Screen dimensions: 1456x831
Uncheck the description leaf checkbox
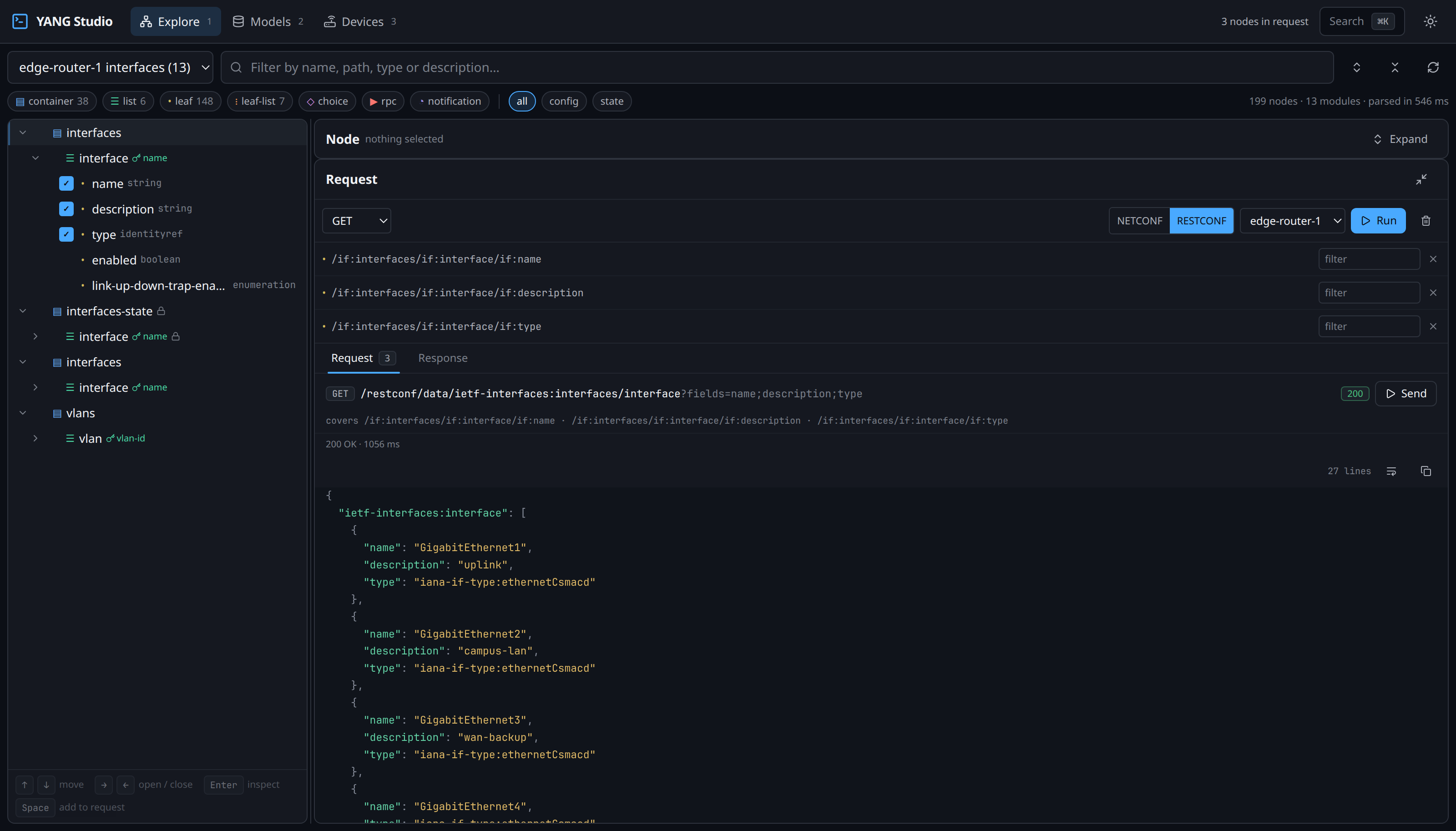[66, 209]
